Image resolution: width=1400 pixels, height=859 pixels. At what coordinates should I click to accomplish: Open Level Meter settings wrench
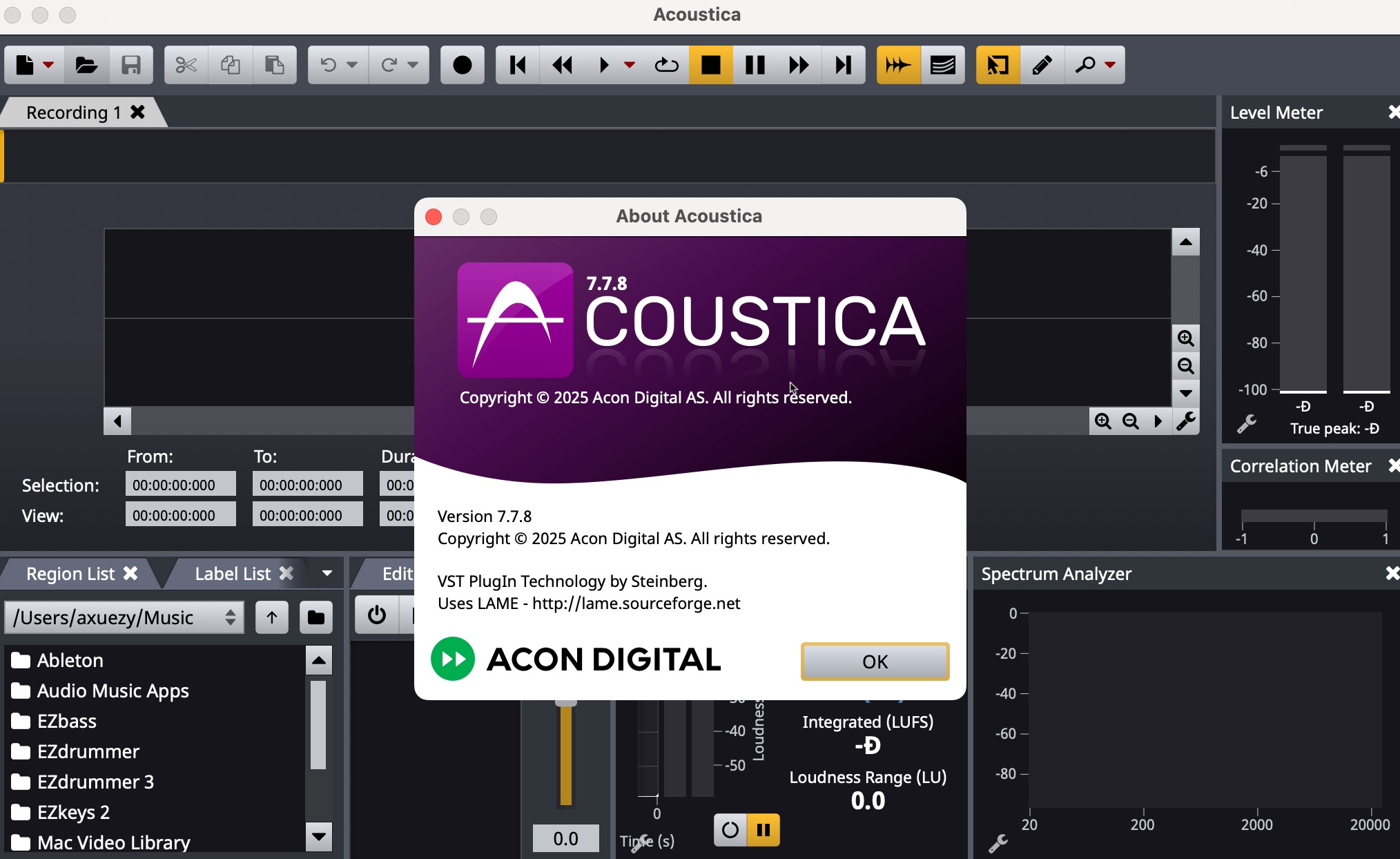1247,423
